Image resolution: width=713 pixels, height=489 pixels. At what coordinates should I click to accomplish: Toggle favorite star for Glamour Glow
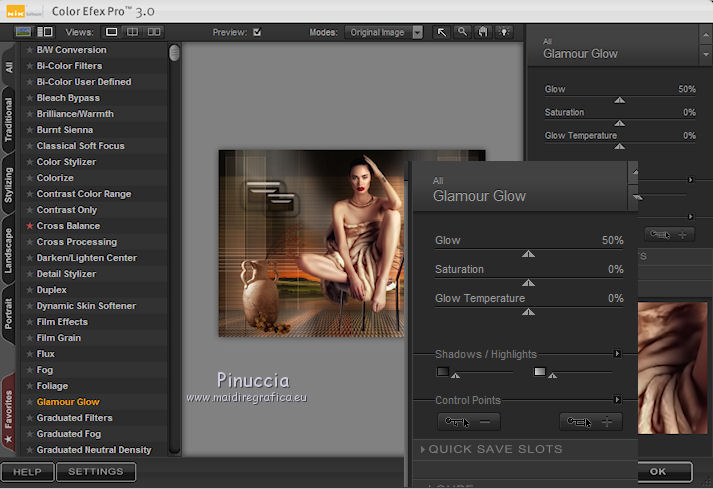[29, 402]
